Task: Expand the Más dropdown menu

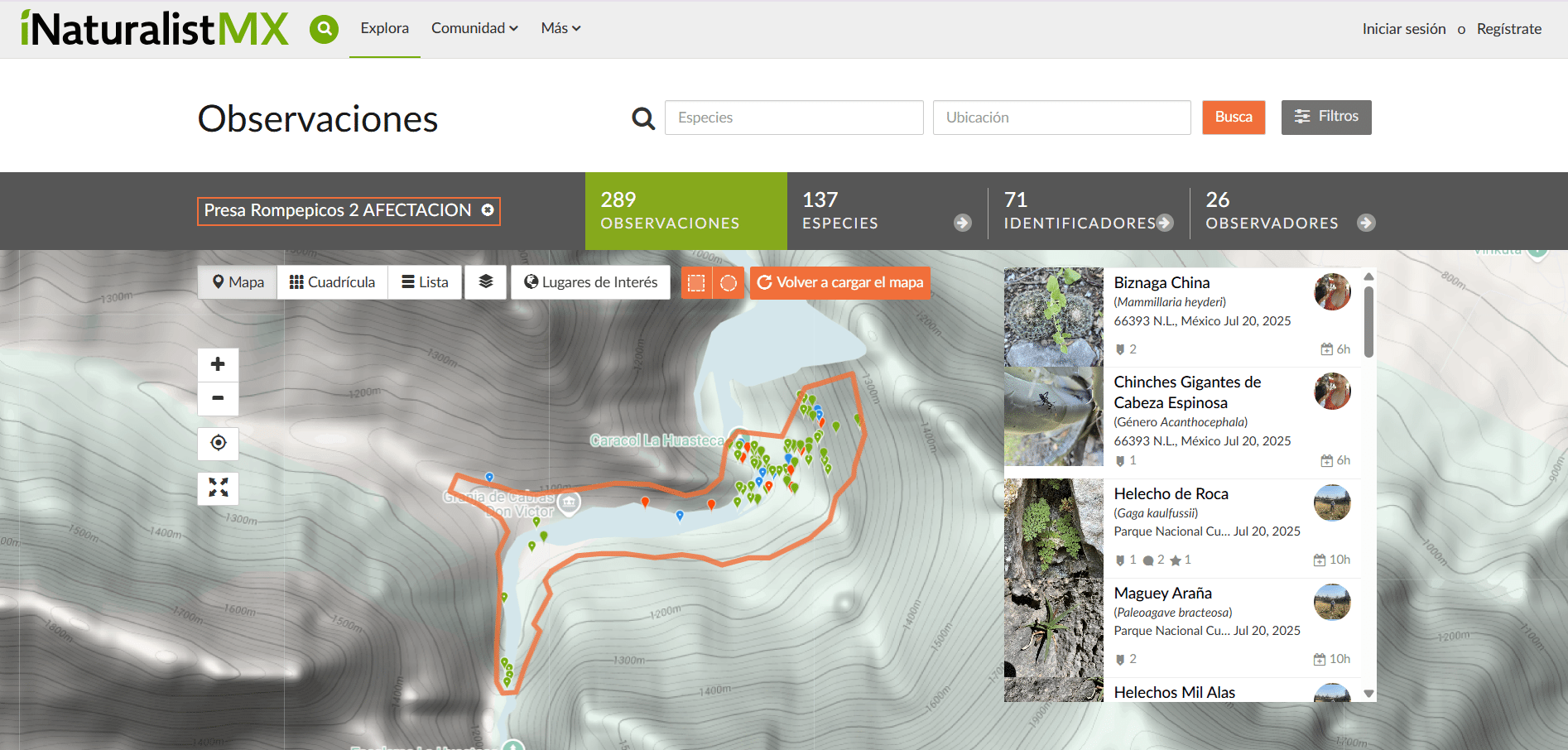Action: point(560,28)
